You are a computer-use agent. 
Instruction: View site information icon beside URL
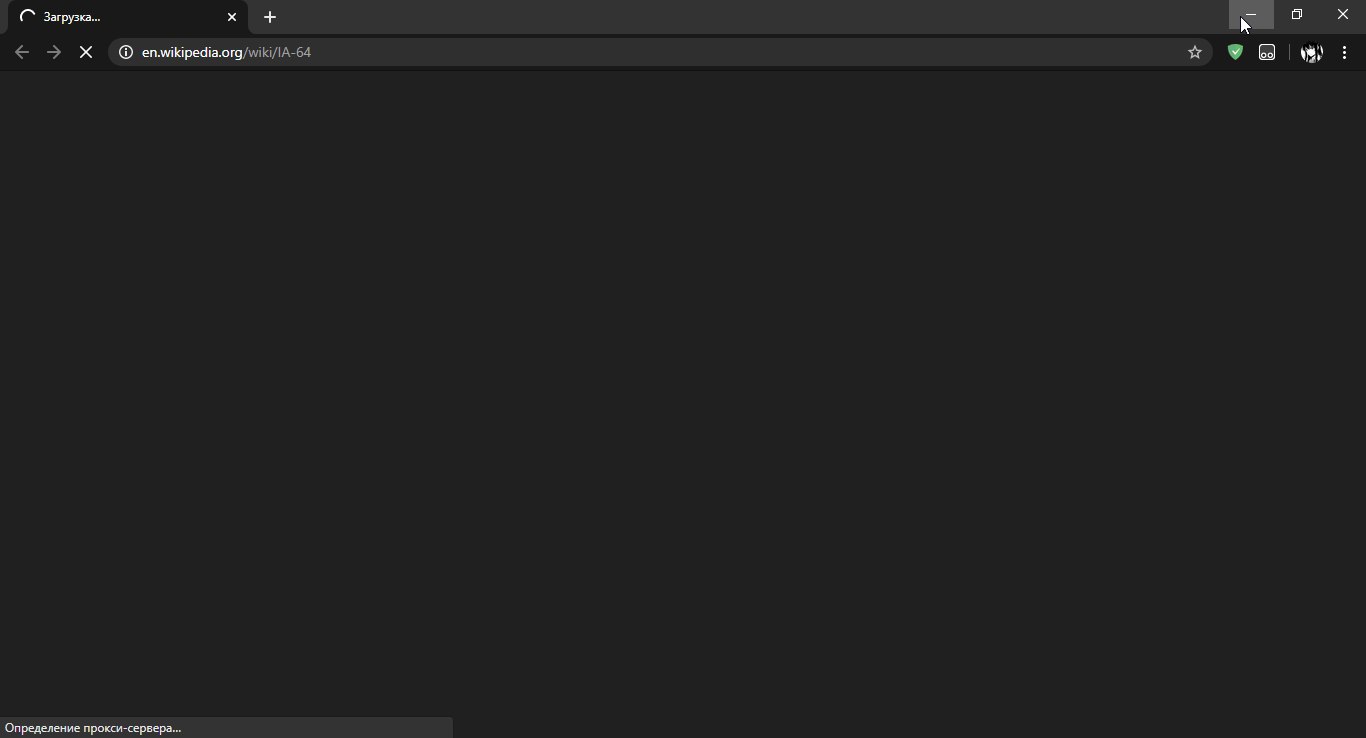point(125,52)
